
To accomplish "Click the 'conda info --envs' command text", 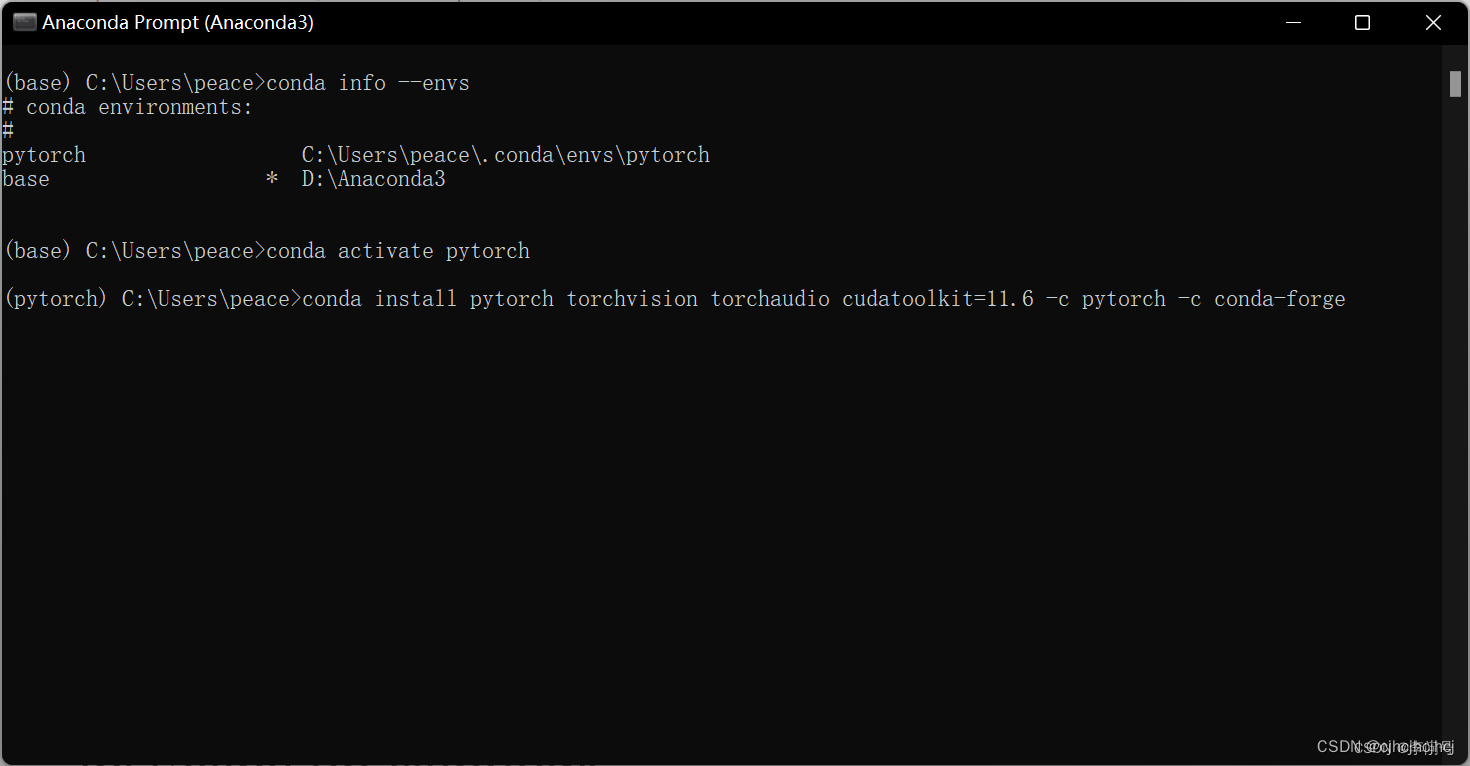I will pyautogui.click(x=368, y=83).
